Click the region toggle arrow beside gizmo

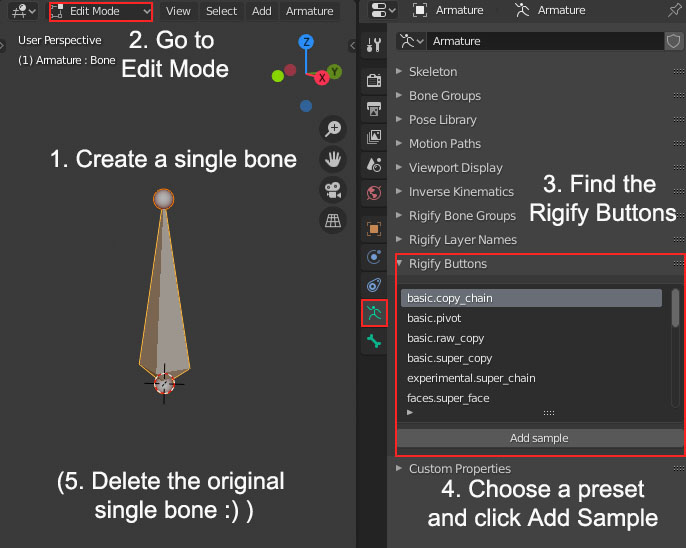tap(353, 45)
